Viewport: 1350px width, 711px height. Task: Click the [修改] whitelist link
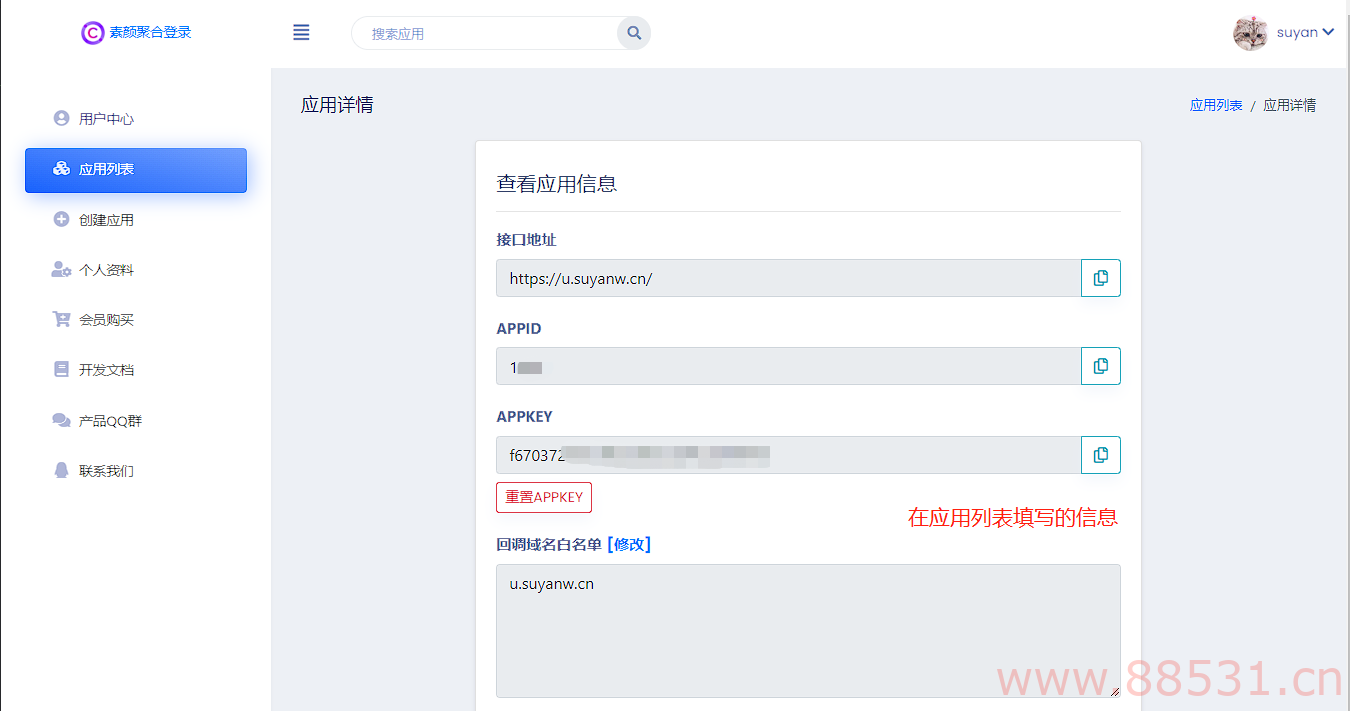629,544
